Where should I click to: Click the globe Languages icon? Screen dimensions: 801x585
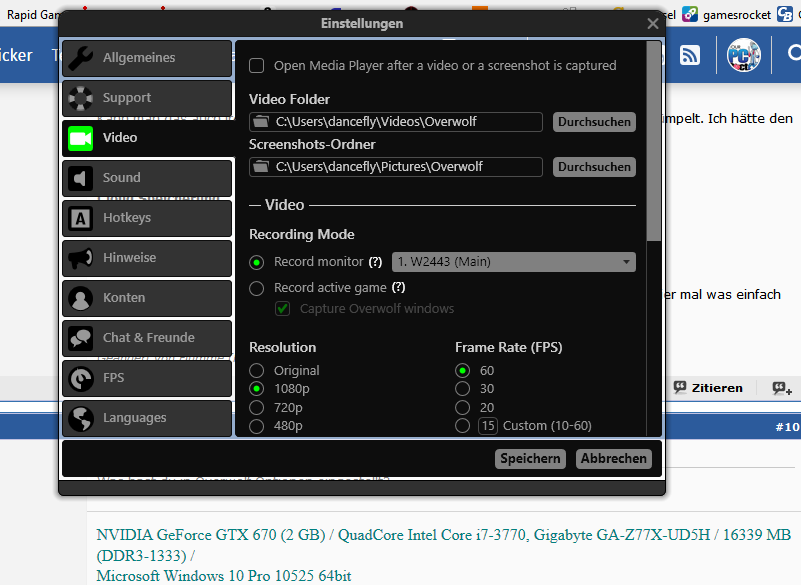(x=81, y=418)
